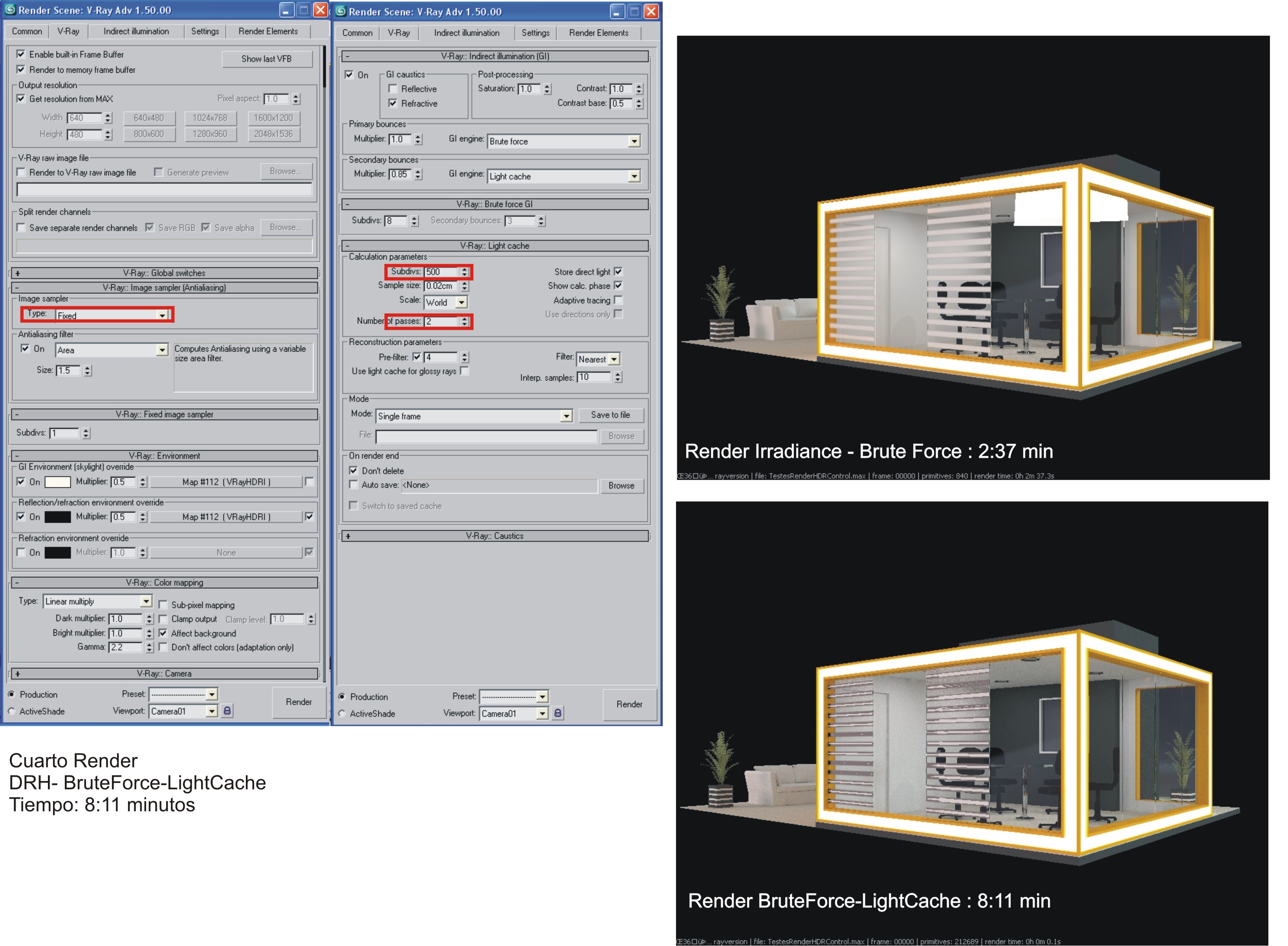The height and width of the screenshot is (946, 1288).
Task: Switch to Render Elements tab in left dialog
Action: [x=267, y=31]
